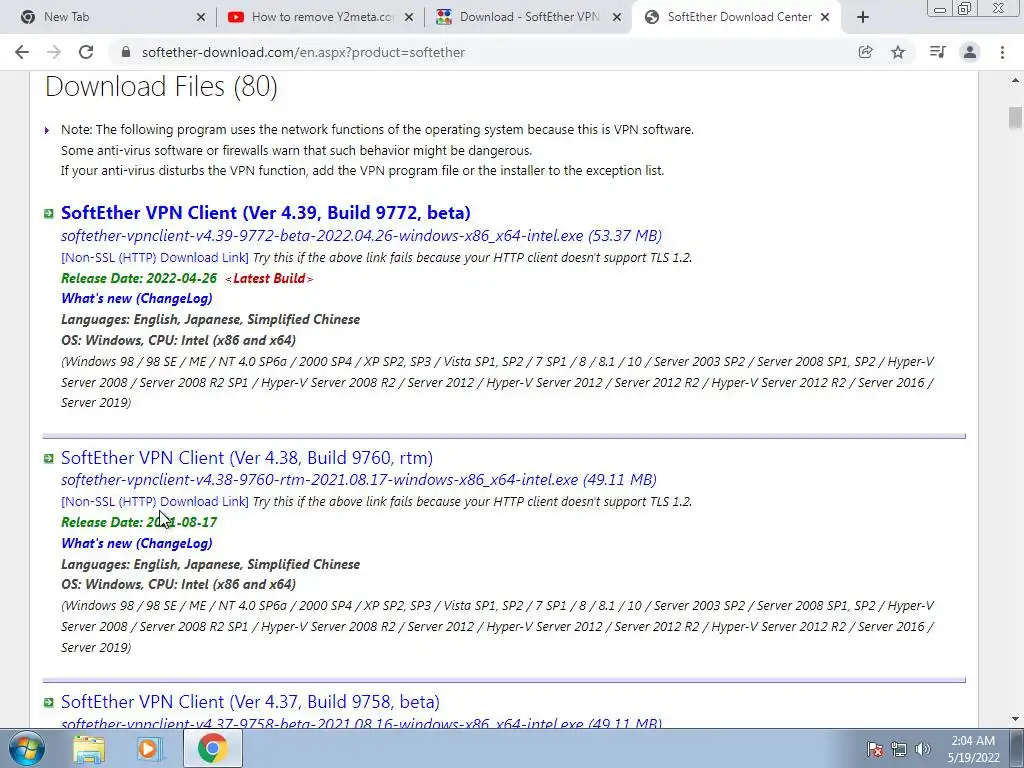Go back to the previous page

click(22, 52)
